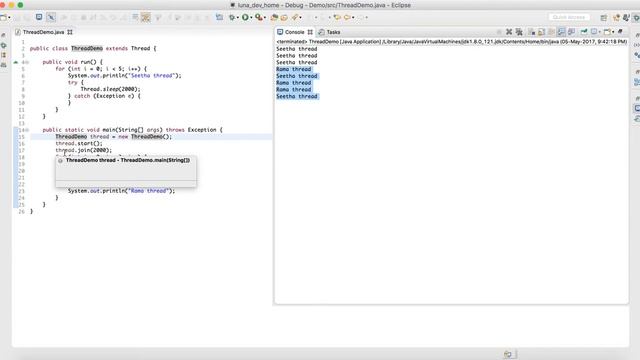Expand the external tools dropdown arrow

coord(264,18)
